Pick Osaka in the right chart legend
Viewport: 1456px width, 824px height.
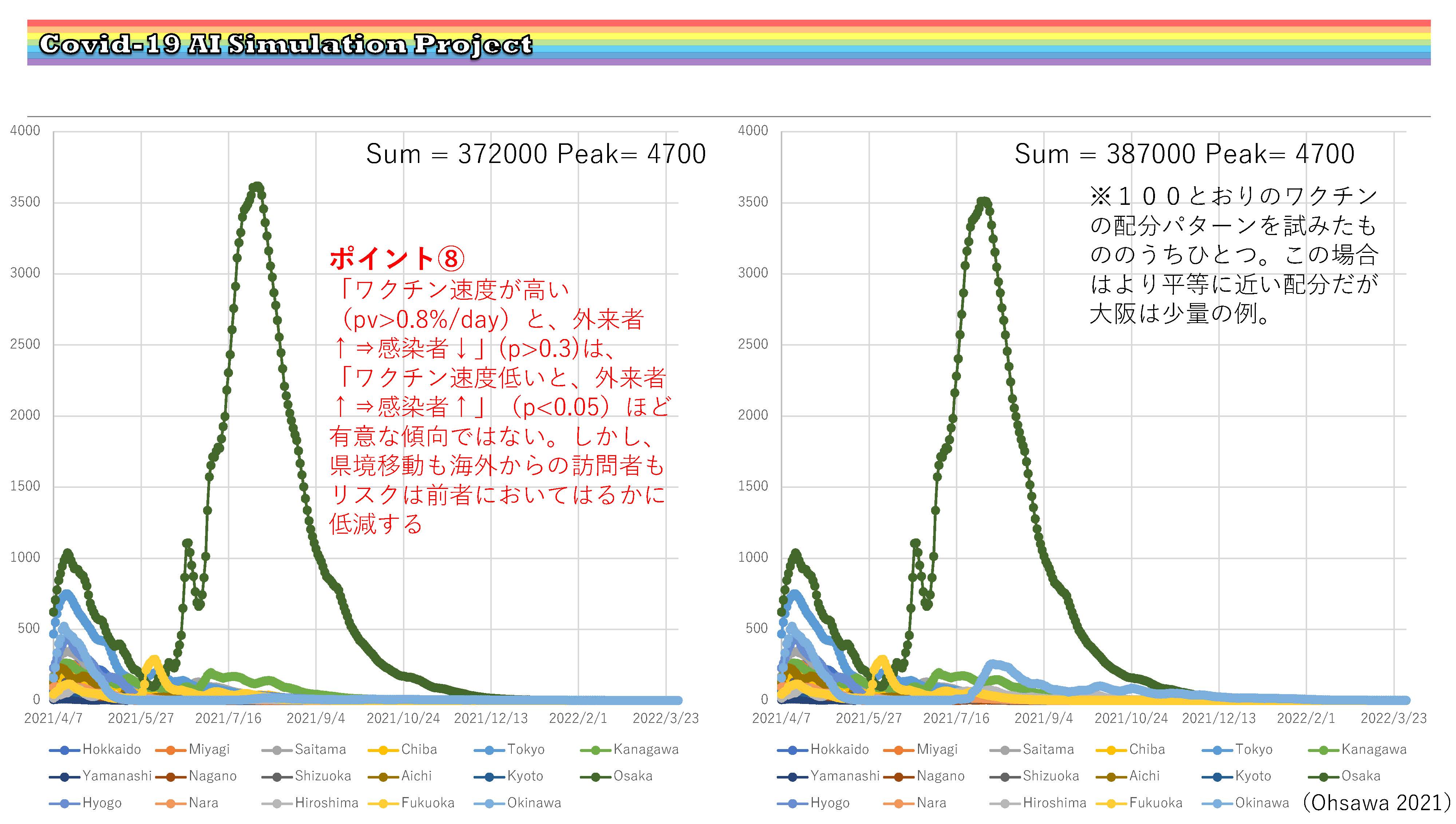click(x=1344, y=776)
